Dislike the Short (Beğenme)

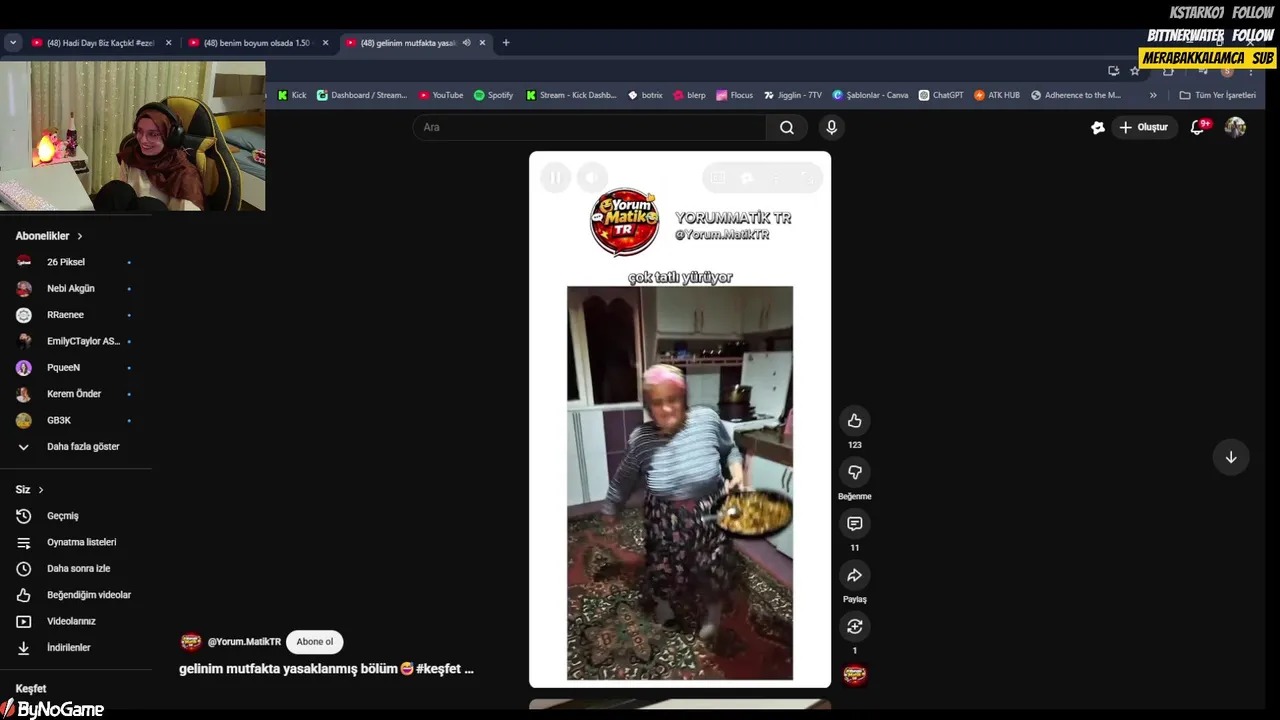pos(854,472)
